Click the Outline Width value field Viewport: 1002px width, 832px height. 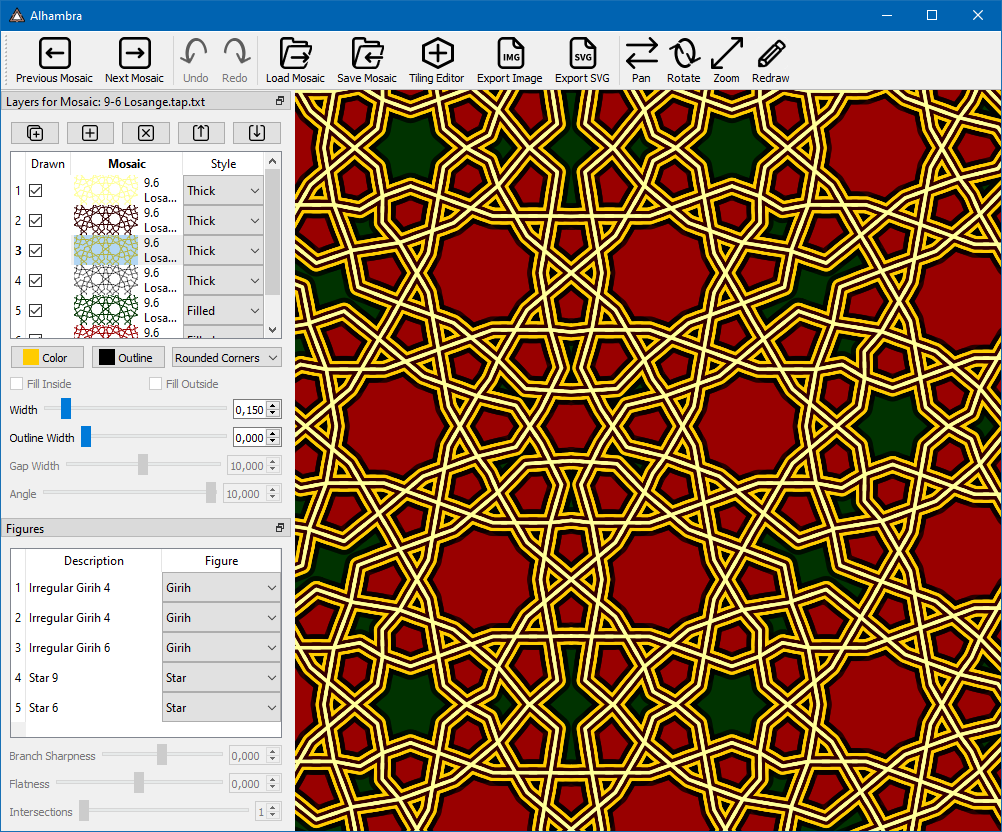point(249,438)
